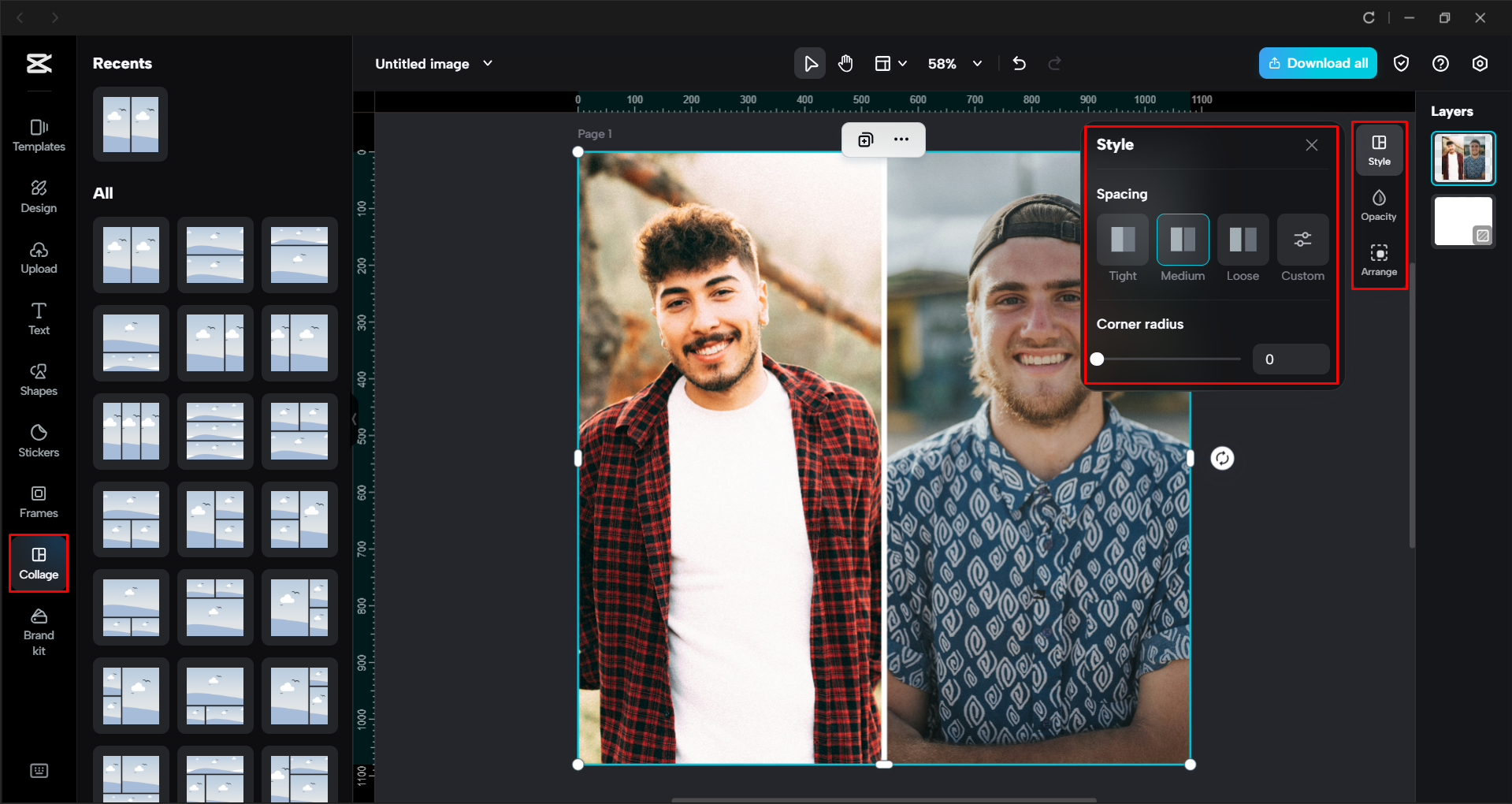Select the blank page thumbnail in Layers
Image resolution: width=1512 pixels, height=804 pixels.
1462,221
